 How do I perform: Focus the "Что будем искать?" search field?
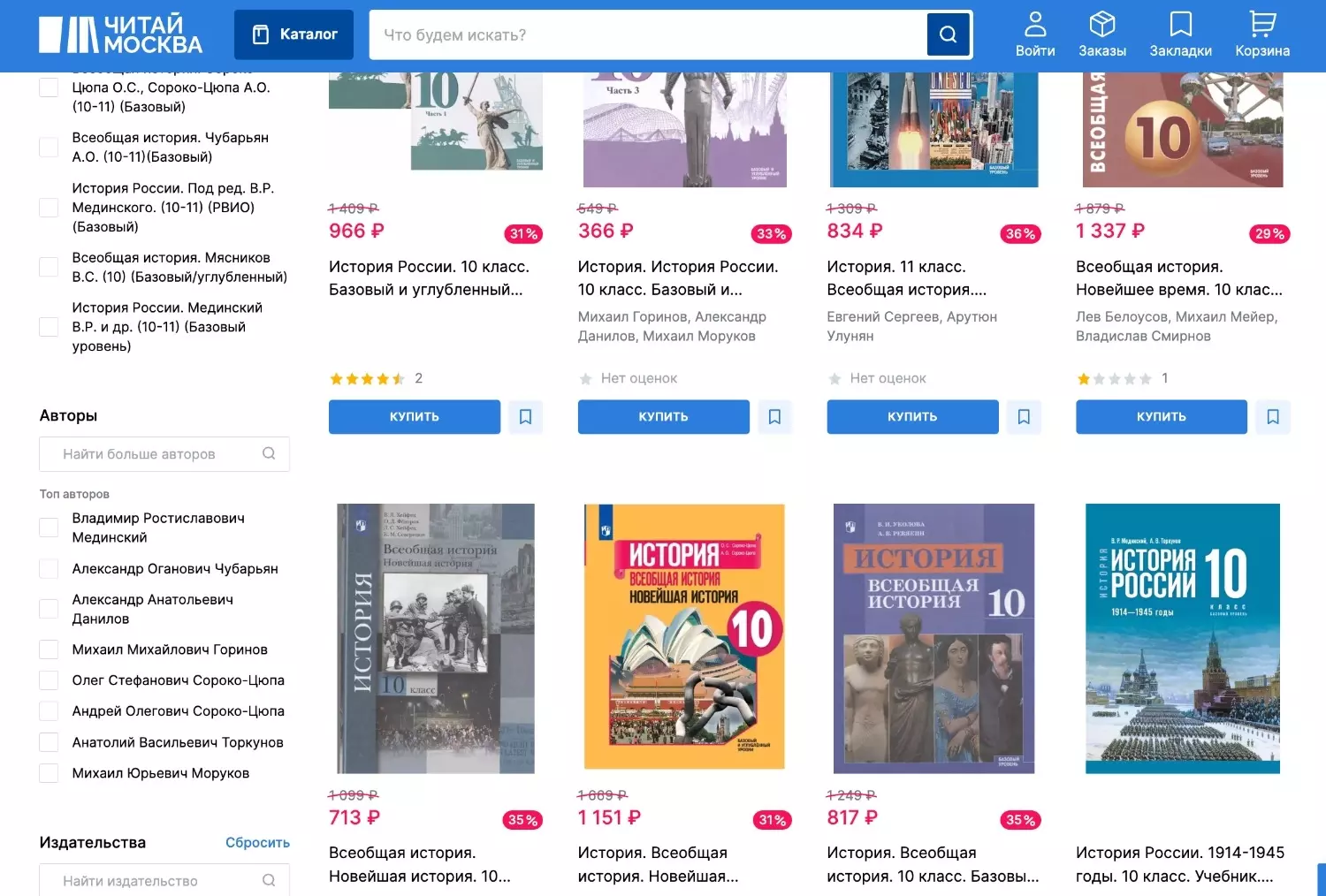(x=647, y=34)
